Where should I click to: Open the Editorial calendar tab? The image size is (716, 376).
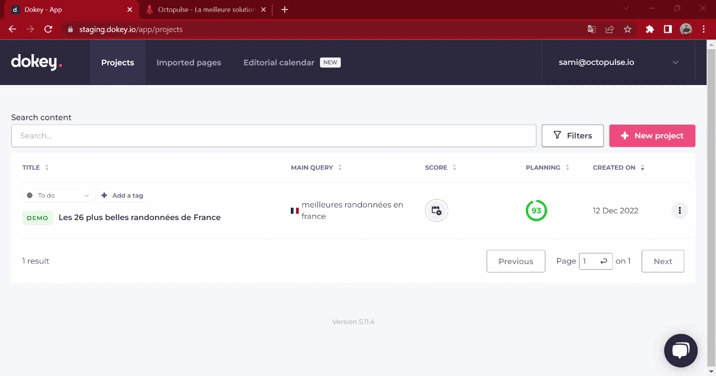pyautogui.click(x=279, y=63)
